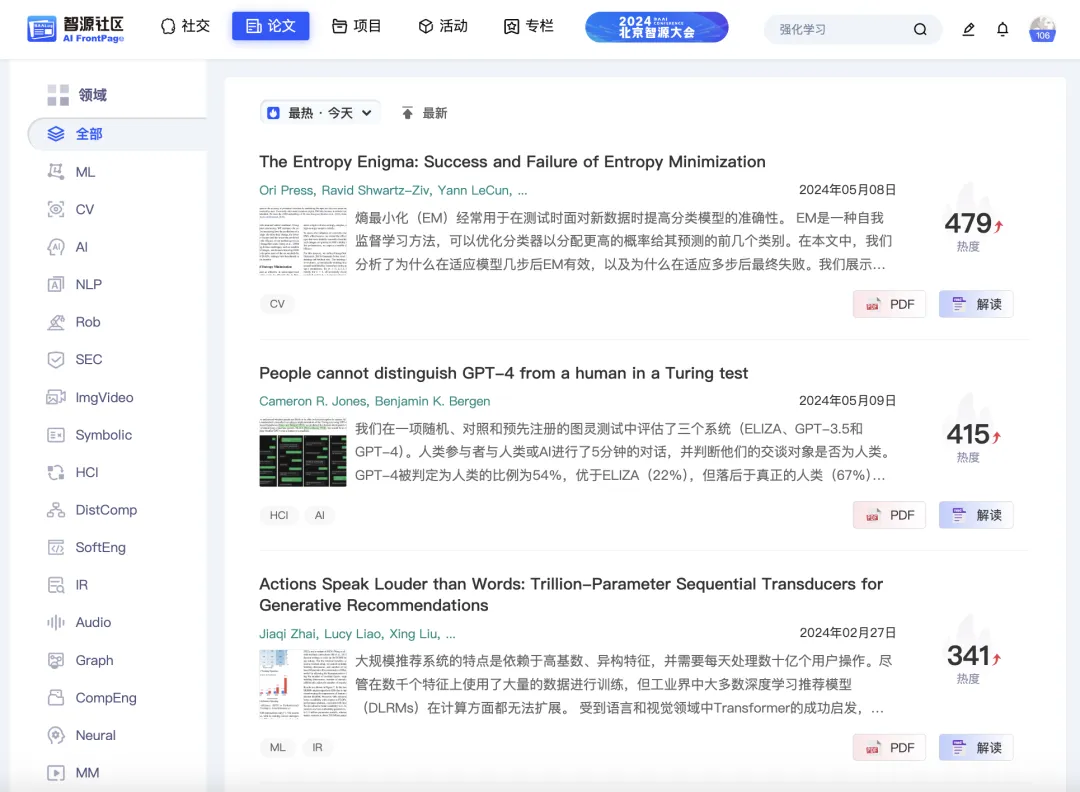Click the search magnifier icon
The height and width of the screenshot is (792, 1080).
click(x=920, y=30)
